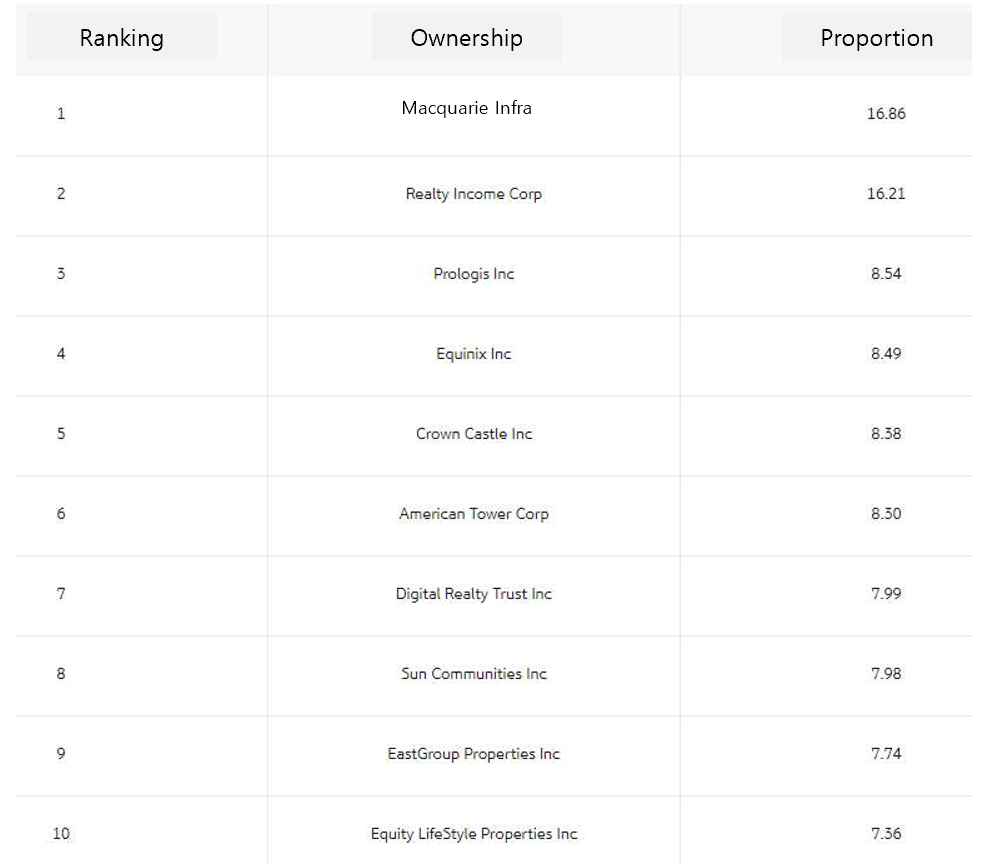
Task: Click the 16.86 proportion value
Action: coord(886,114)
